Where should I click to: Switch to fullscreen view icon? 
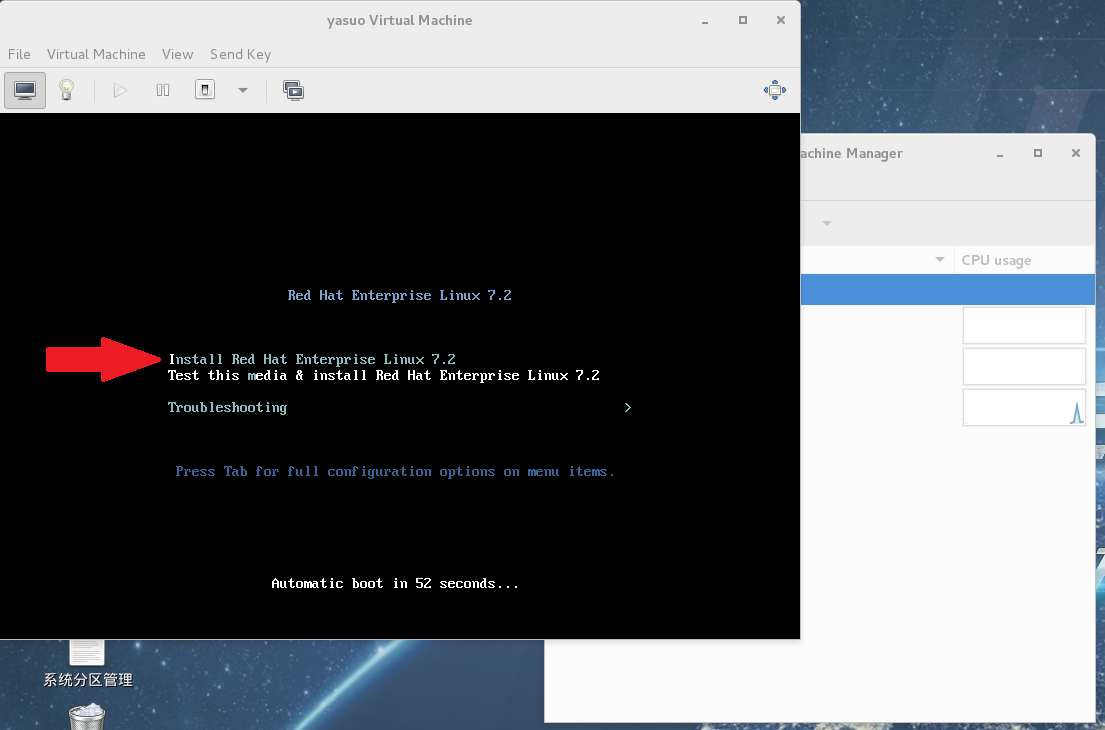click(x=774, y=90)
